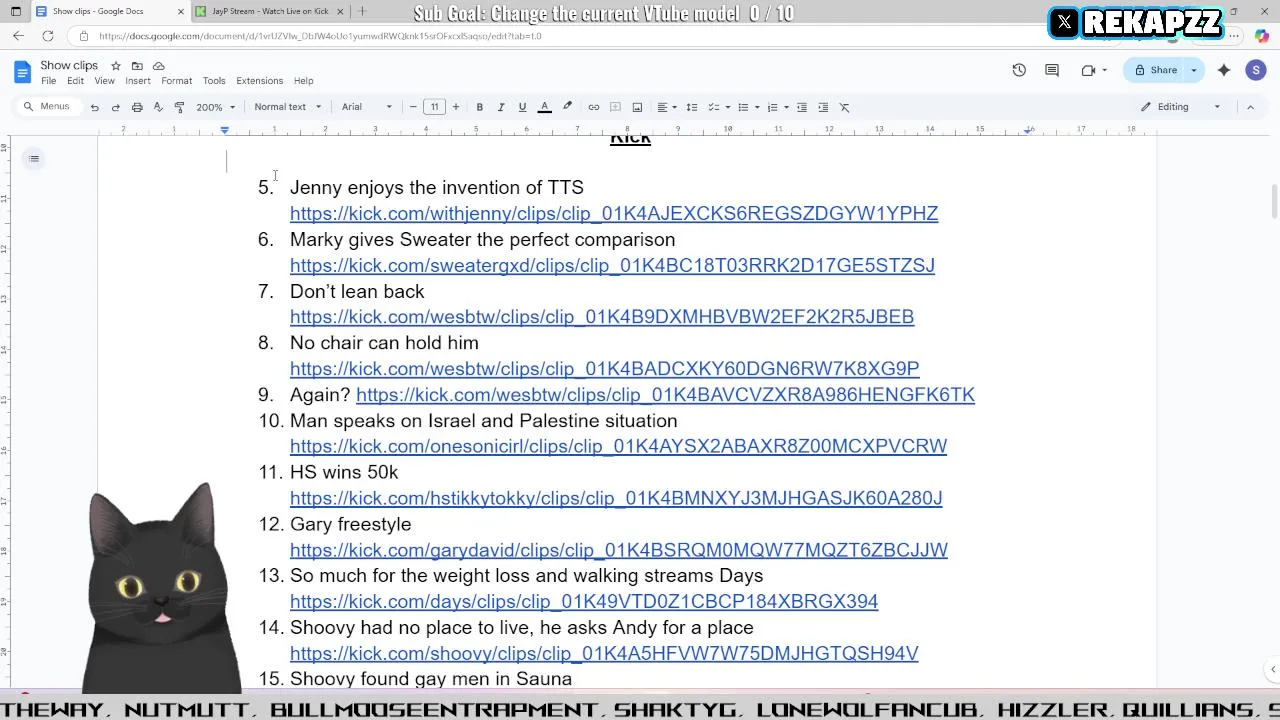Open the Tools menu
Image resolution: width=1280 pixels, height=720 pixels.
214,81
